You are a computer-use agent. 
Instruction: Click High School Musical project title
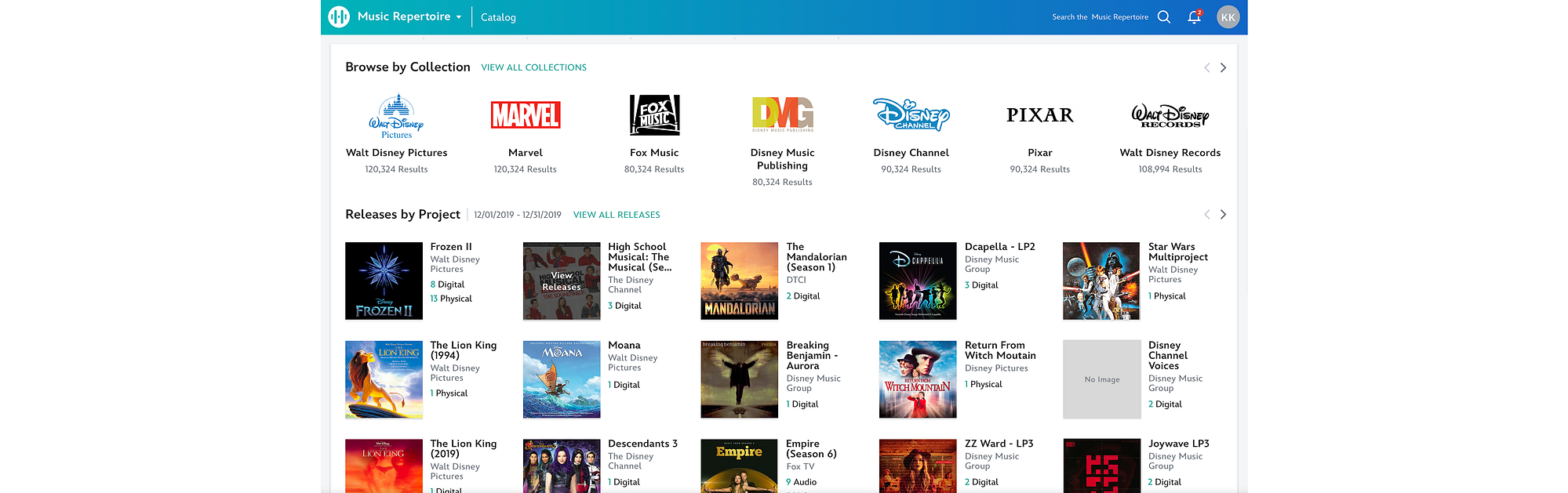pos(640,257)
